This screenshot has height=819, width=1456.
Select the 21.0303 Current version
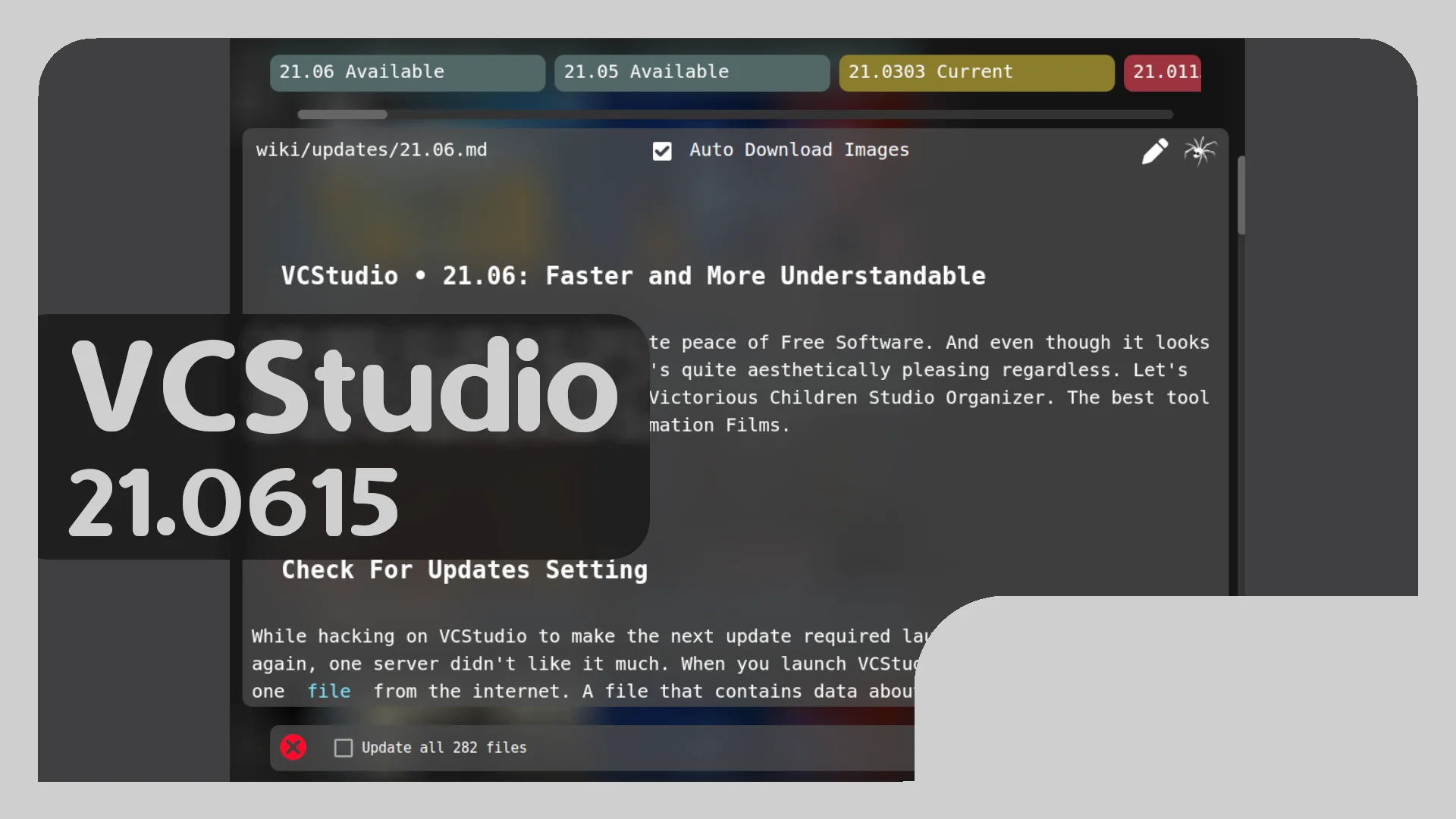click(x=977, y=73)
